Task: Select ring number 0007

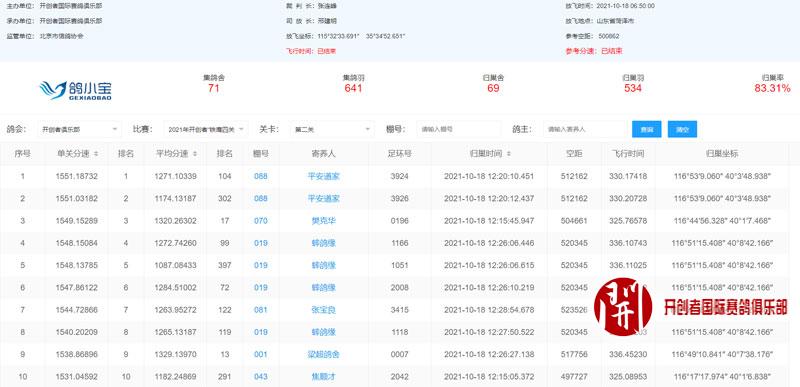Action: [399, 354]
